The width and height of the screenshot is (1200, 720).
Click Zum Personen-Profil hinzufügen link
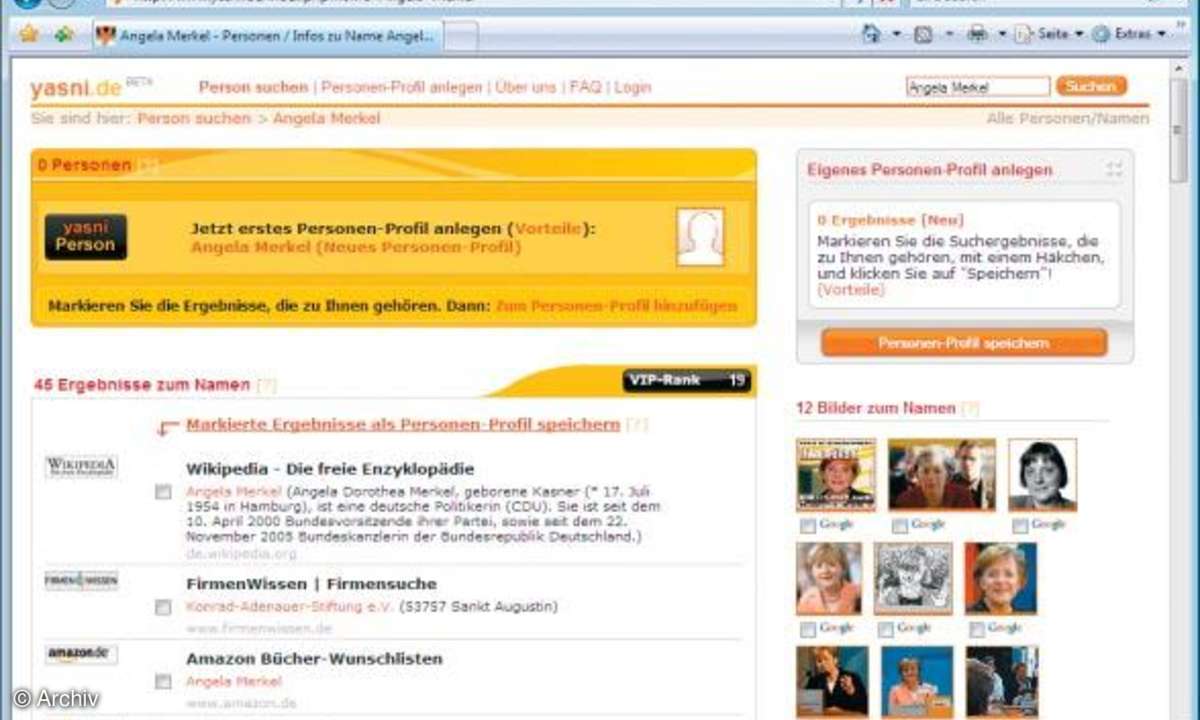point(617,306)
